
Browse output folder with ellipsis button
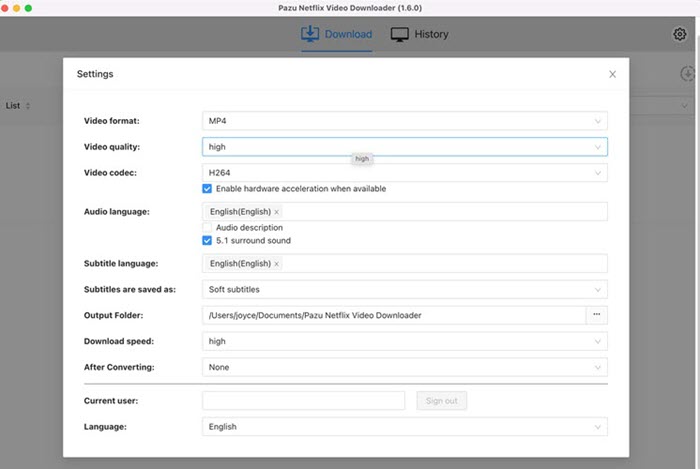click(597, 315)
